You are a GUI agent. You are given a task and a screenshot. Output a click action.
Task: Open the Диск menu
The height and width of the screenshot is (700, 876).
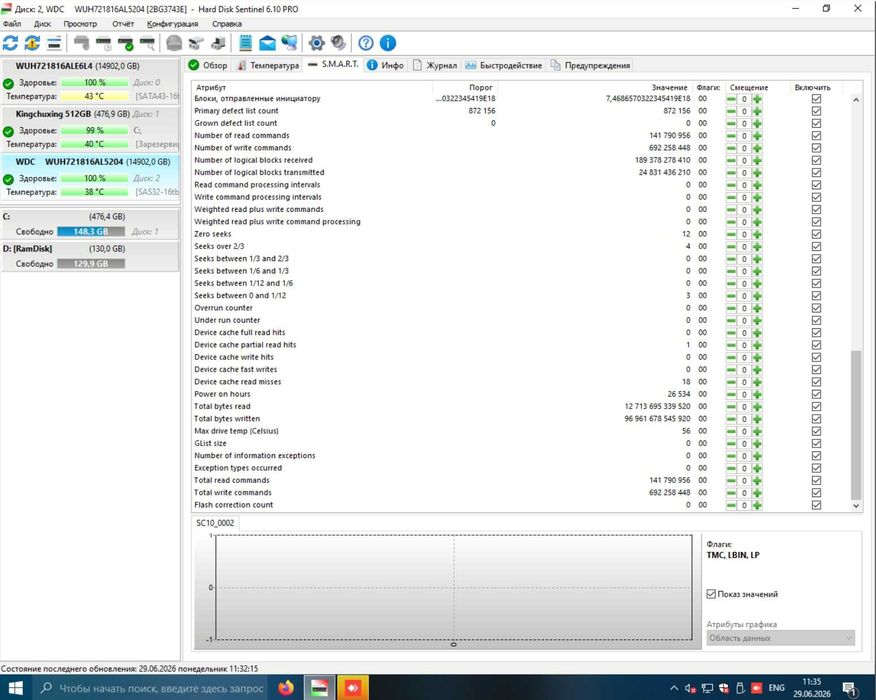coord(42,24)
